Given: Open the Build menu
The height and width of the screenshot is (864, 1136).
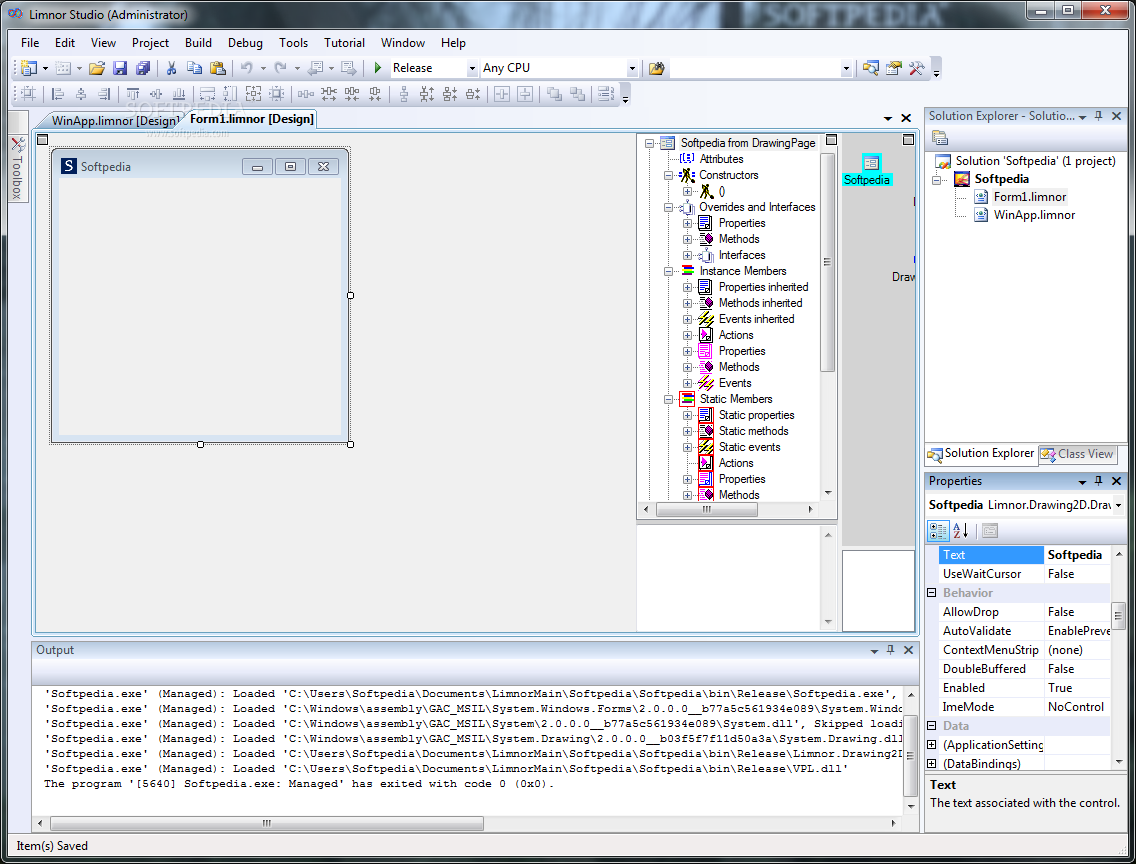Looking at the screenshot, I should (x=198, y=43).
